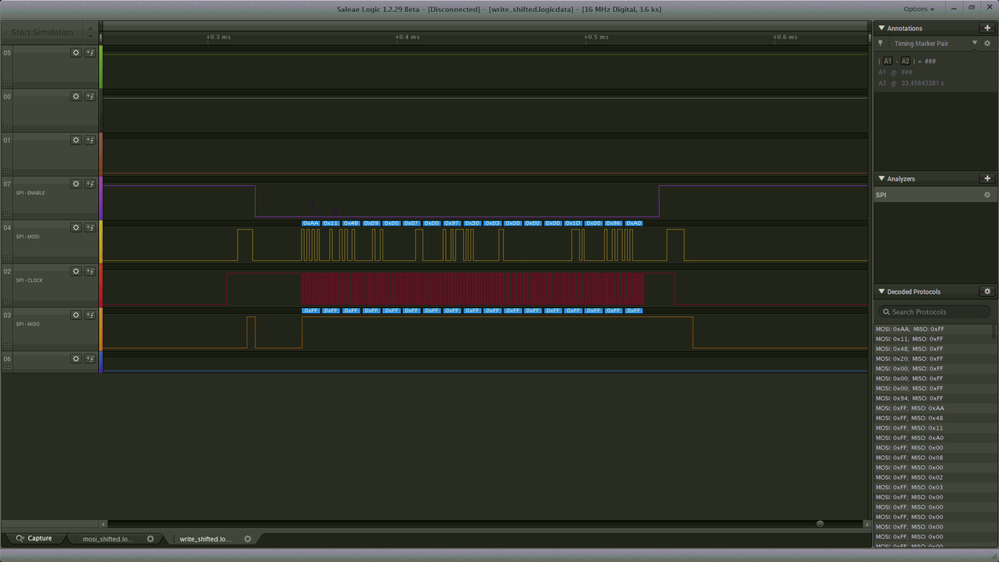This screenshot has width=999, height=562.
Task: Add a new annotation with plus icon
Action: click(x=987, y=28)
